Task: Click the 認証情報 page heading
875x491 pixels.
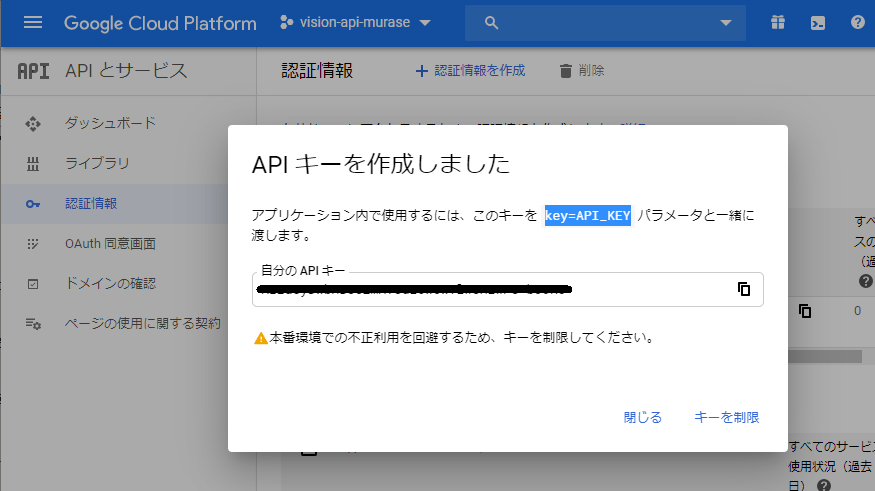Action: pyautogui.click(x=317, y=71)
